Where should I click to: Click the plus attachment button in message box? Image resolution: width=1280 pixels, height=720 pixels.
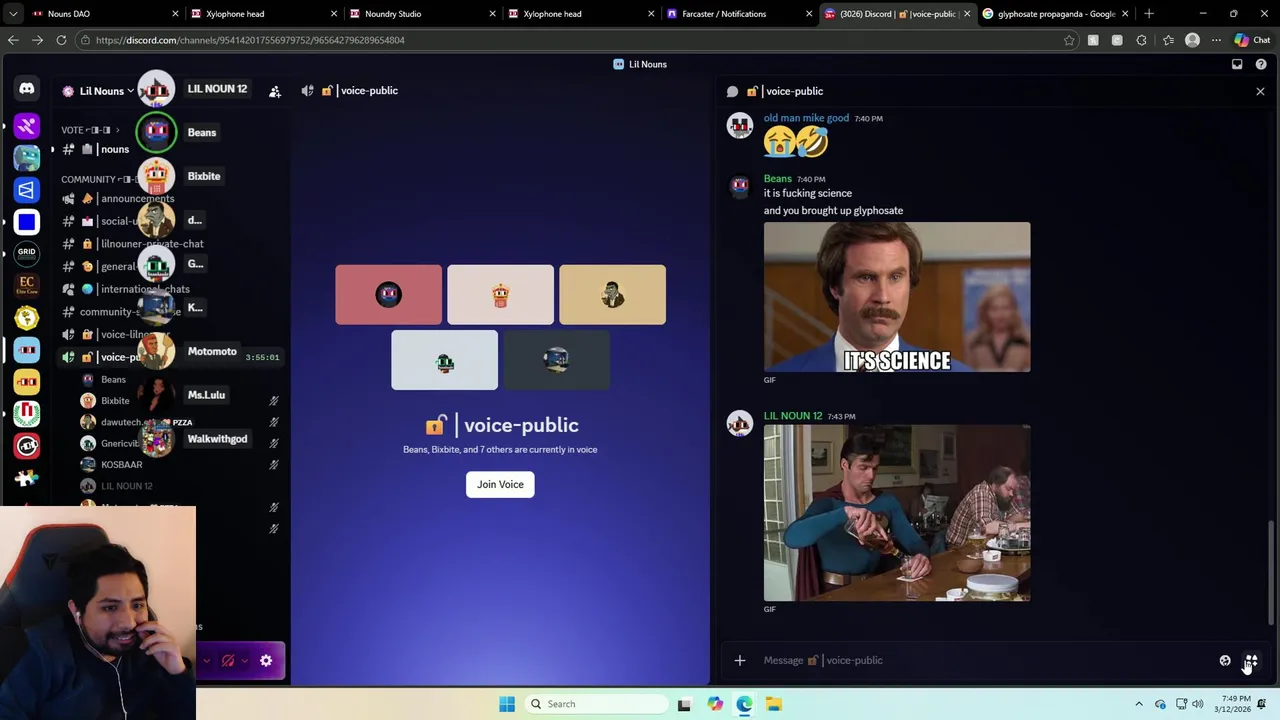[740, 660]
